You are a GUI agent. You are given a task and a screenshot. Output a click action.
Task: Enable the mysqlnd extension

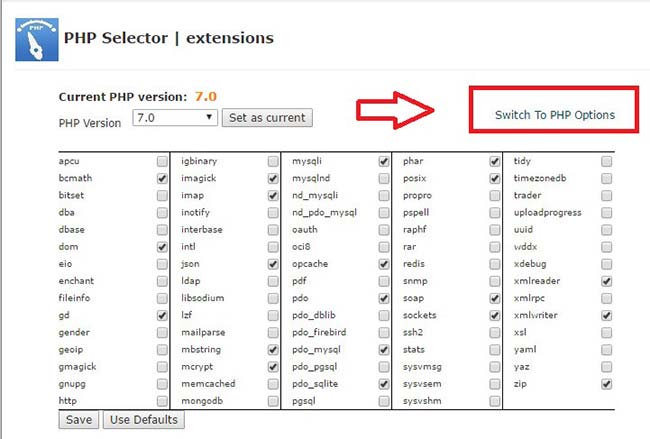(384, 178)
